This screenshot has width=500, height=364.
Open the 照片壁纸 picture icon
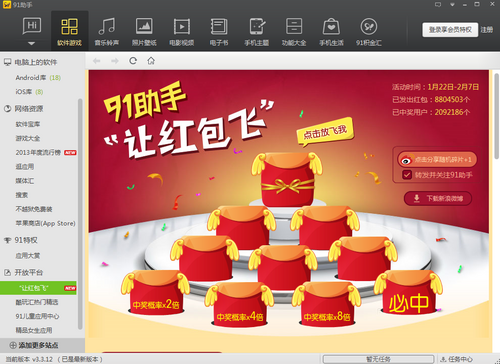[x=144, y=27]
